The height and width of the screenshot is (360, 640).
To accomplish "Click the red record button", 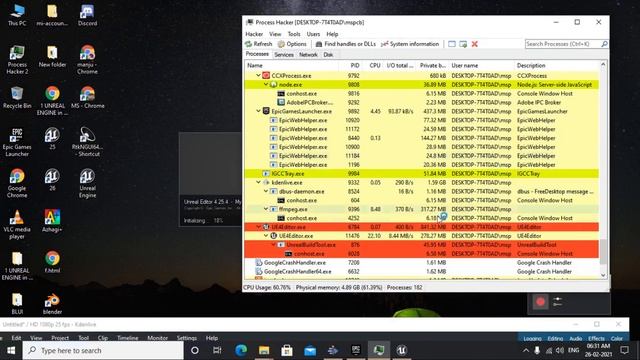I will [540, 302].
